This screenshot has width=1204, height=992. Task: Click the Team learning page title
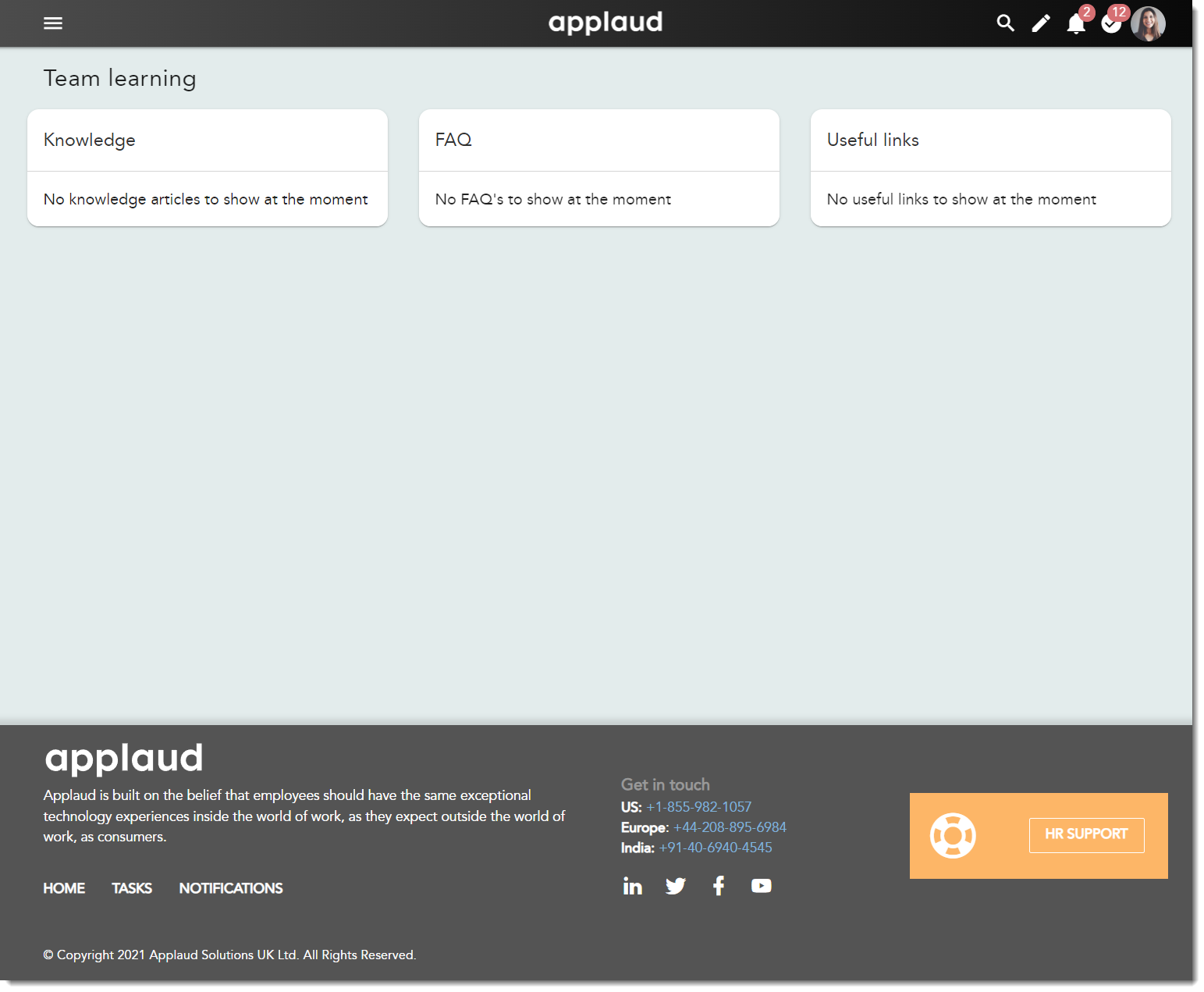[x=120, y=78]
